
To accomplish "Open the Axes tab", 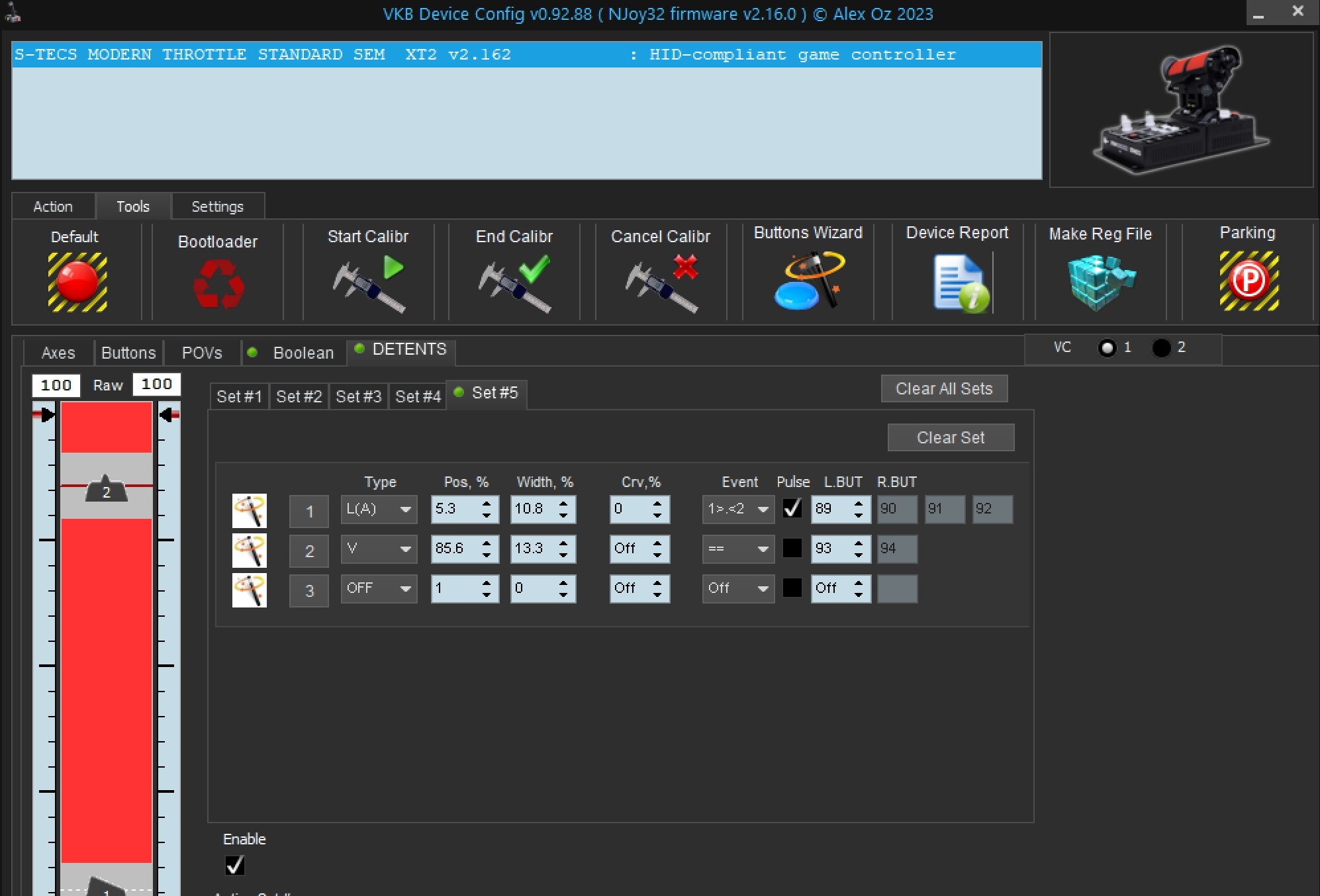I will click(58, 353).
